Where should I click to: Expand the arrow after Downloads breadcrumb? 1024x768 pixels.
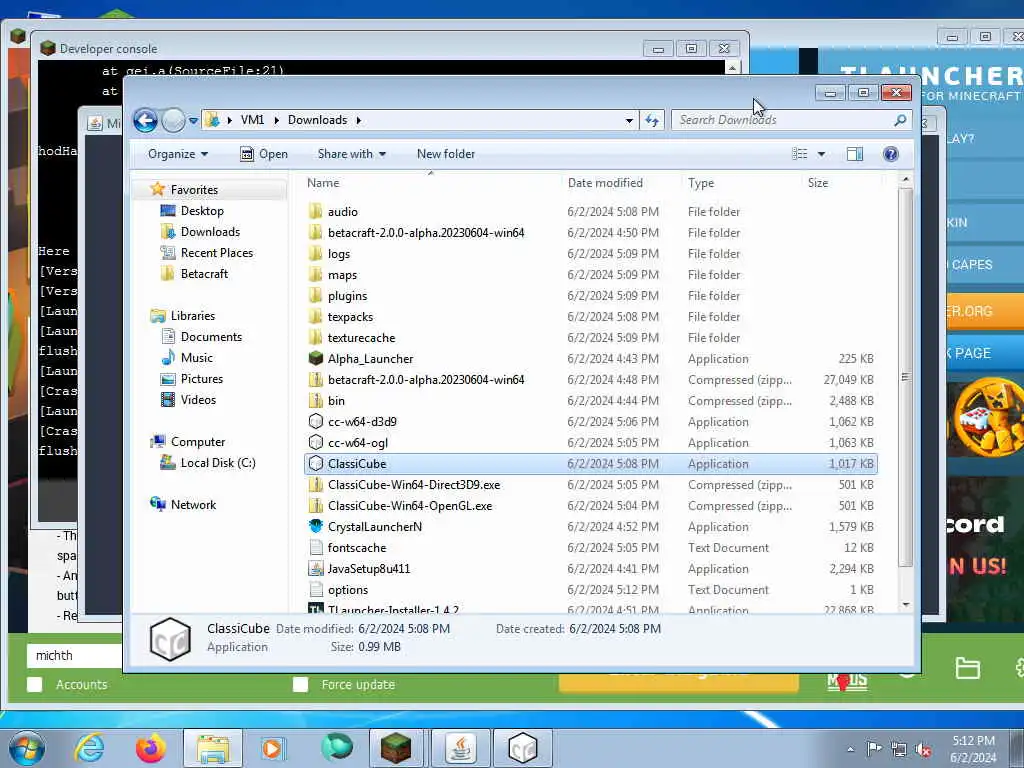[359, 120]
